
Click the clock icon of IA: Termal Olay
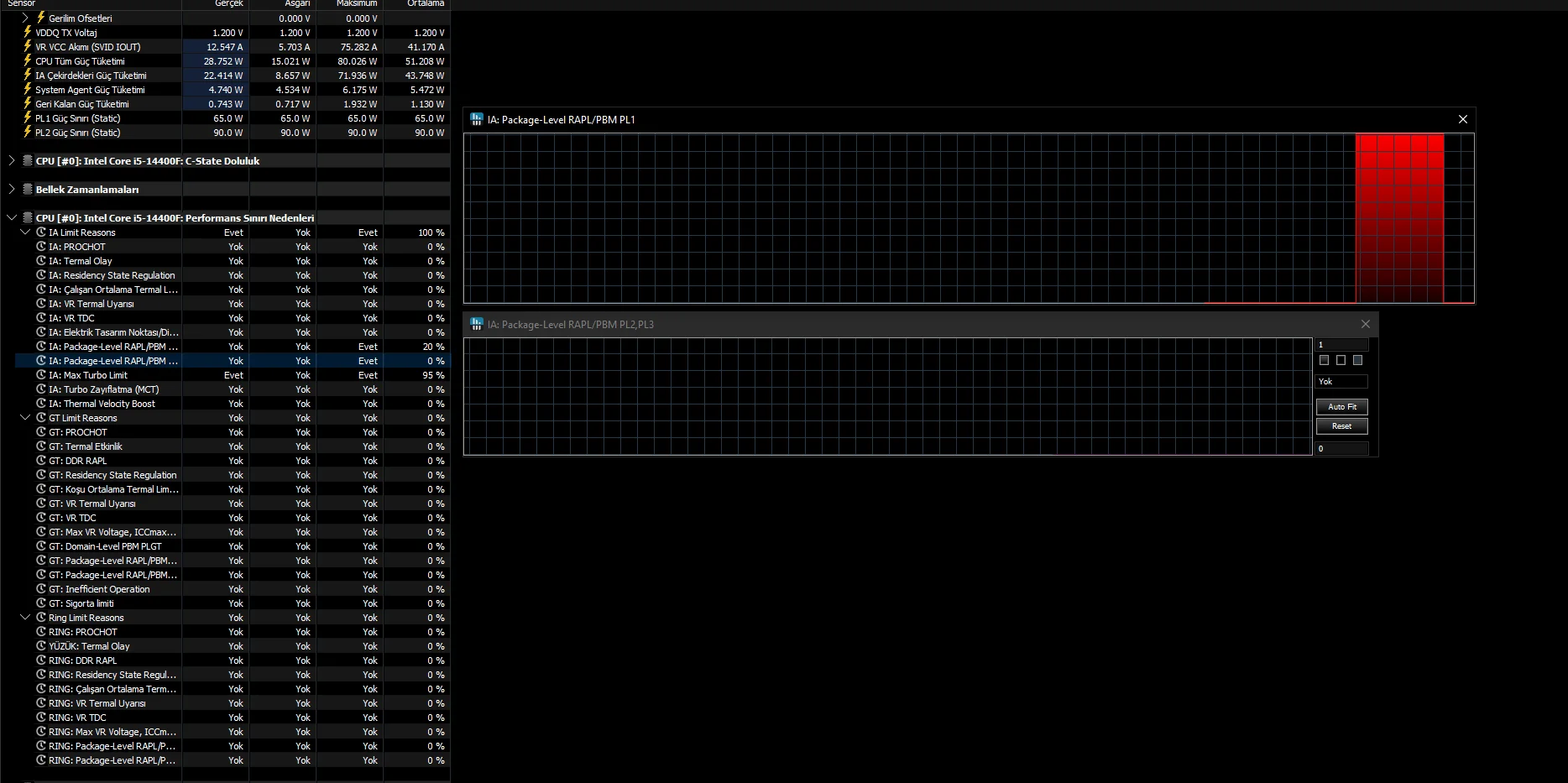pos(41,260)
